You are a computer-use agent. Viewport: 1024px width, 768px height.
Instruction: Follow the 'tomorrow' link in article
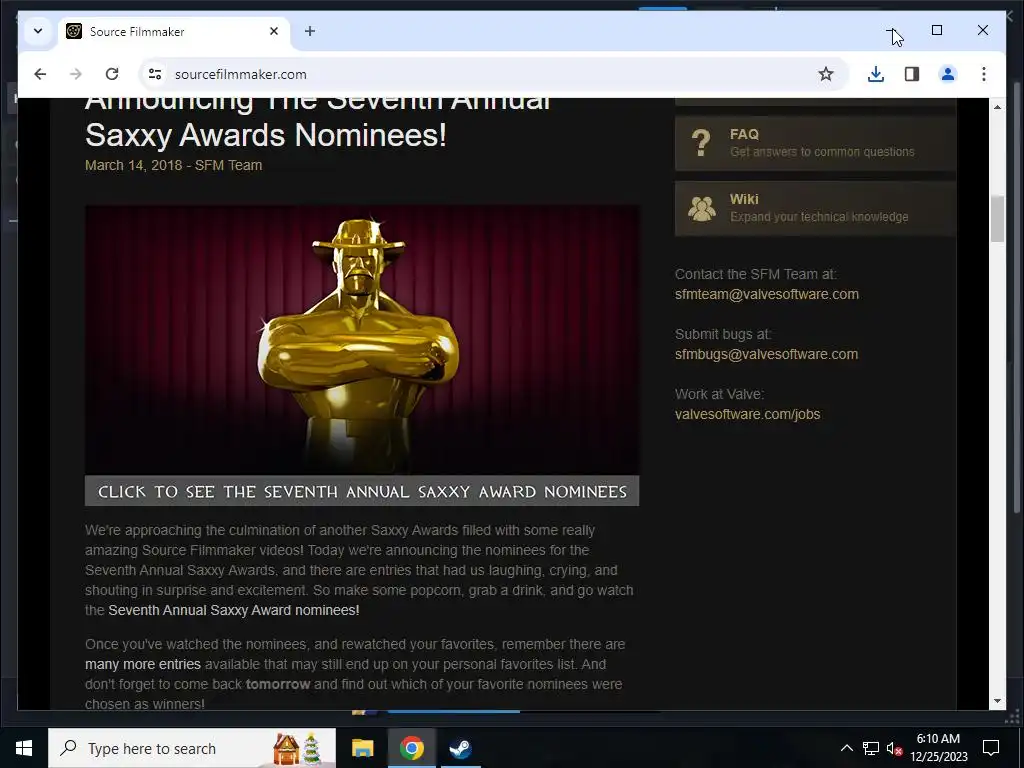(278, 684)
